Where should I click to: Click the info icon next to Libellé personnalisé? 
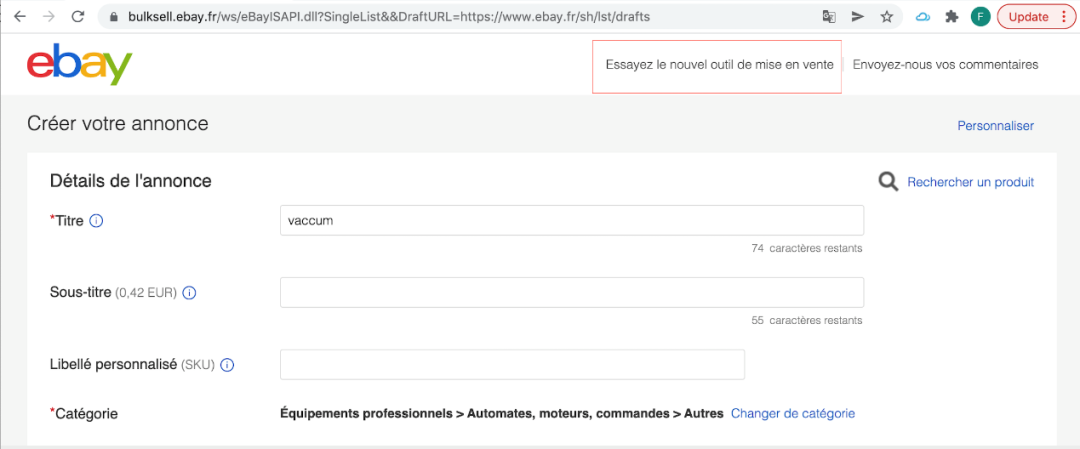(x=227, y=365)
